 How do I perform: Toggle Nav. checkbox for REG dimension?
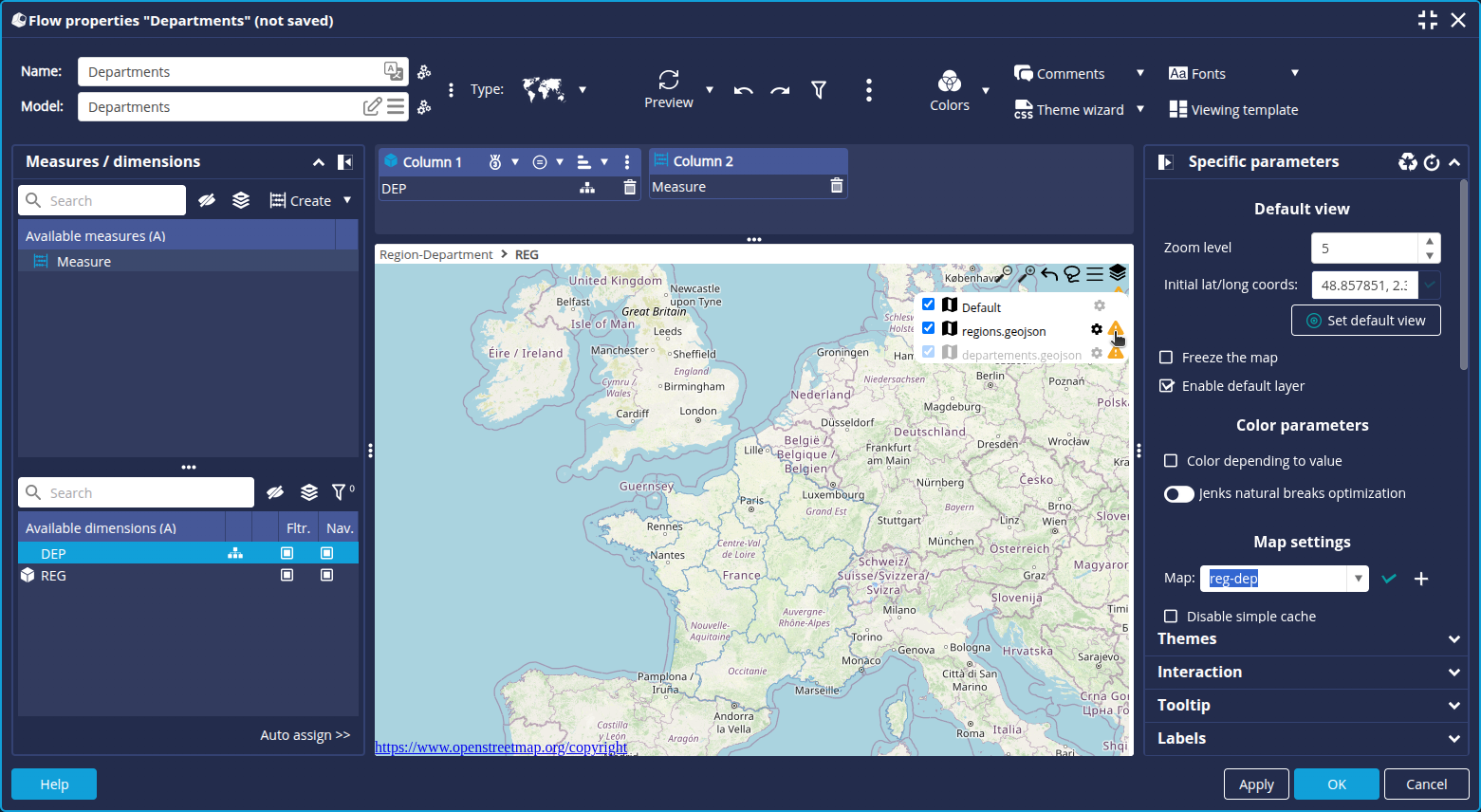pyautogui.click(x=327, y=575)
